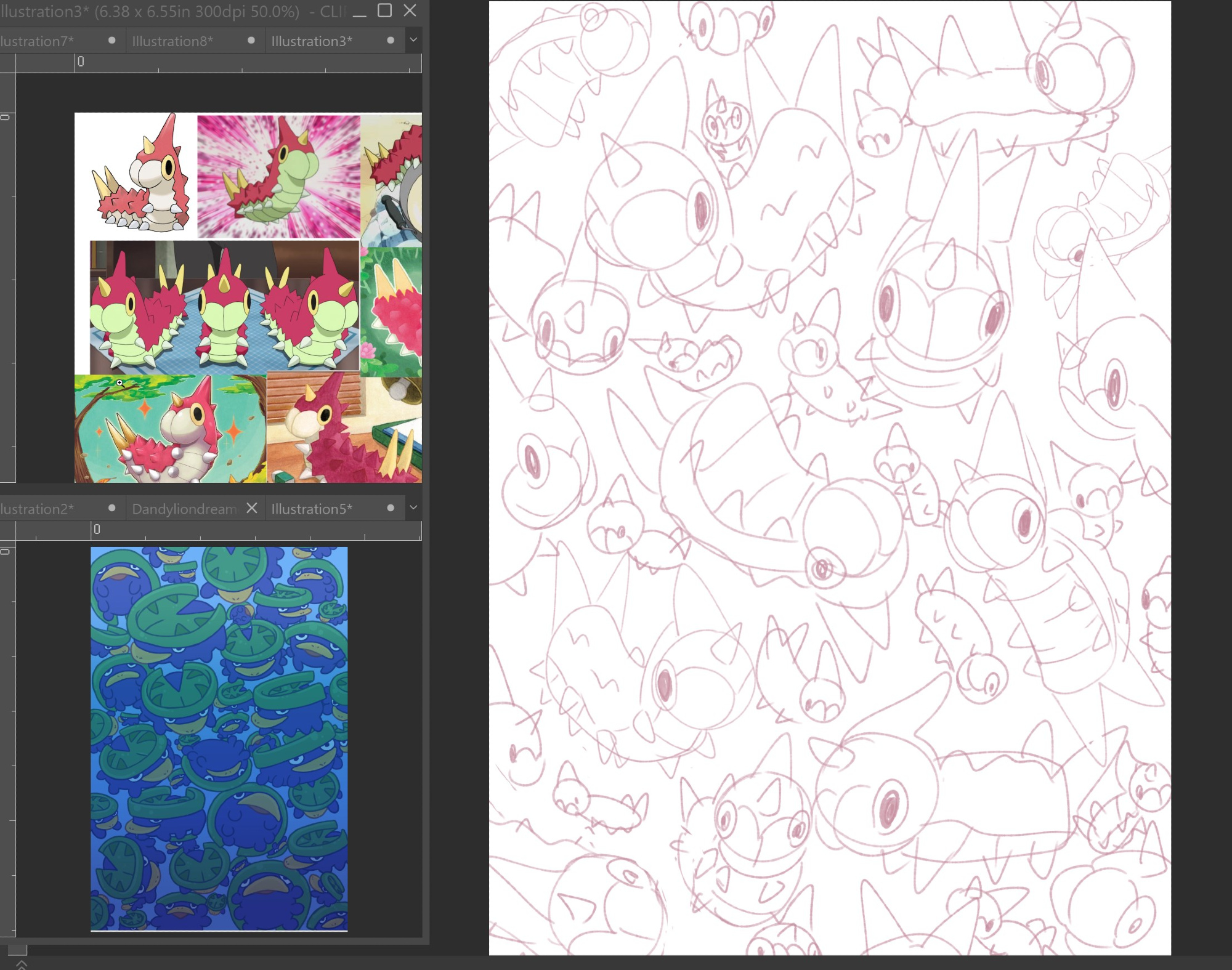Select the Dandyliondream tab
The width and height of the screenshot is (1232, 970).
coord(185,509)
